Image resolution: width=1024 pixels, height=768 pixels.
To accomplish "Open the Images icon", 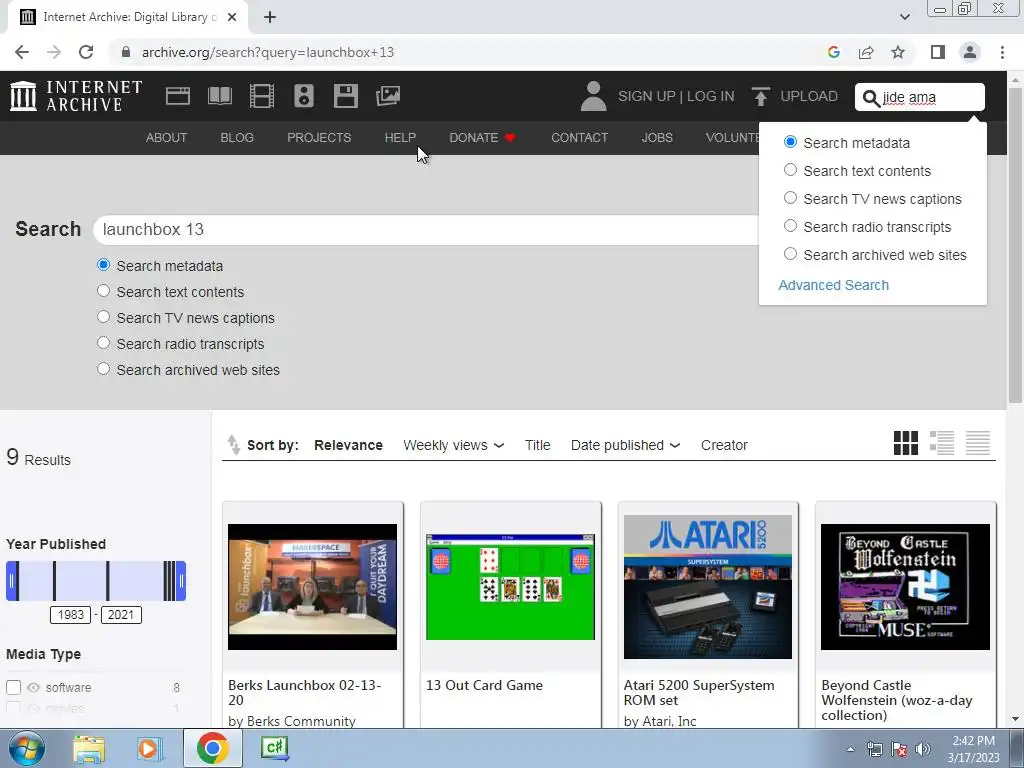I will pyautogui.click(x=388, y=96).
